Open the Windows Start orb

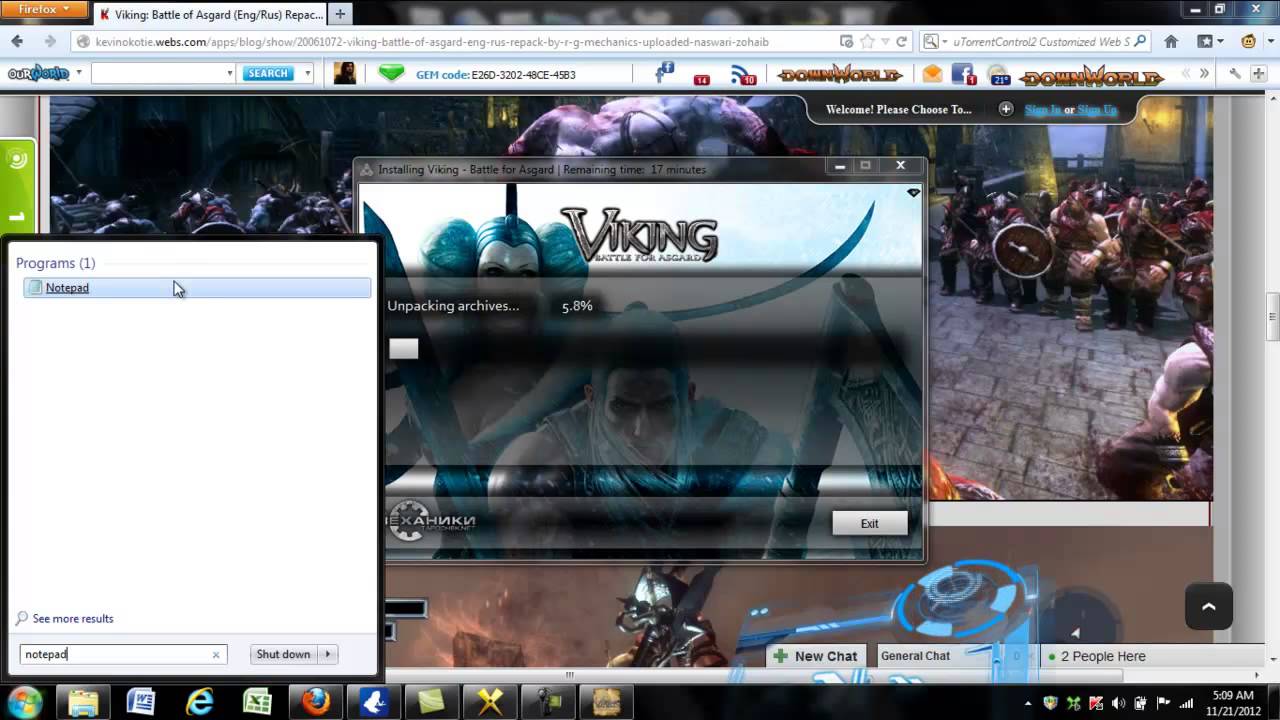tap(24, 701)
